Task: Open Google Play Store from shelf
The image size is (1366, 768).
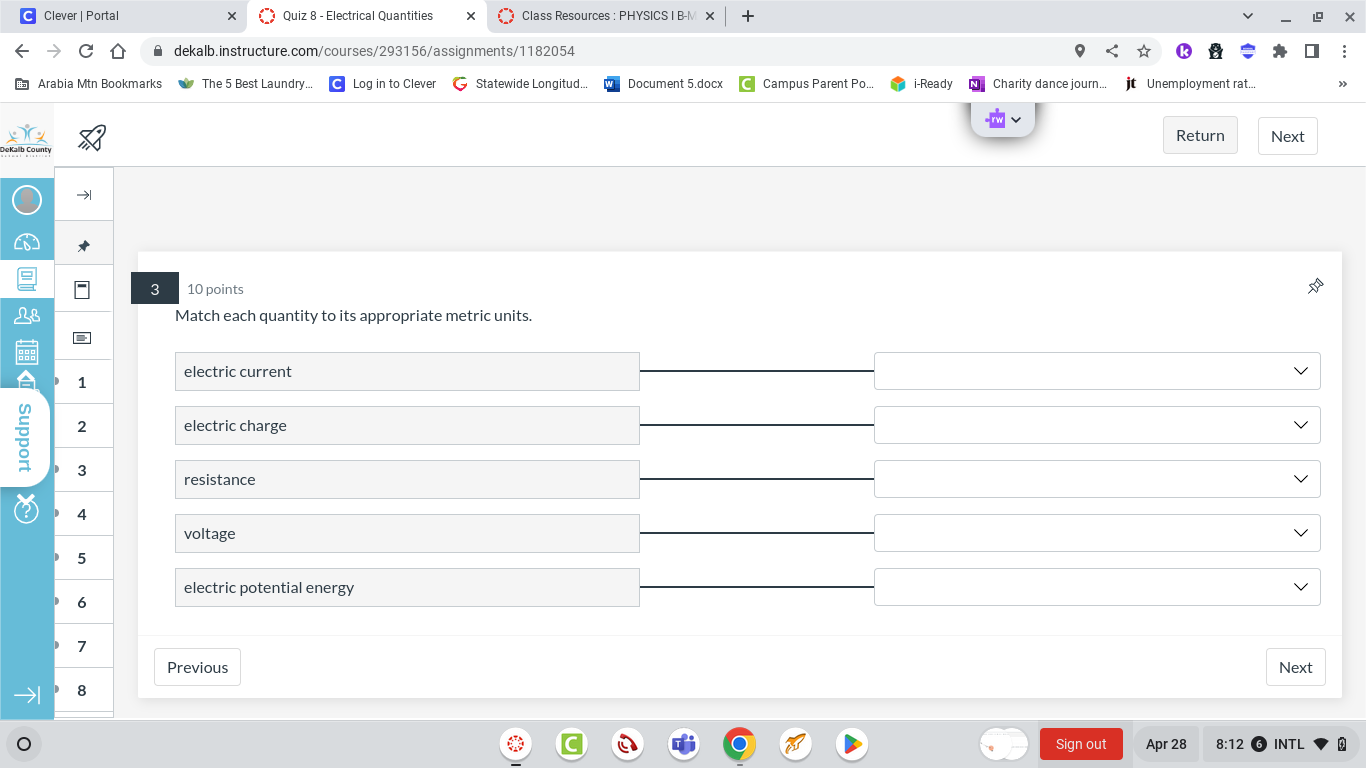Action: pos(852,744)
